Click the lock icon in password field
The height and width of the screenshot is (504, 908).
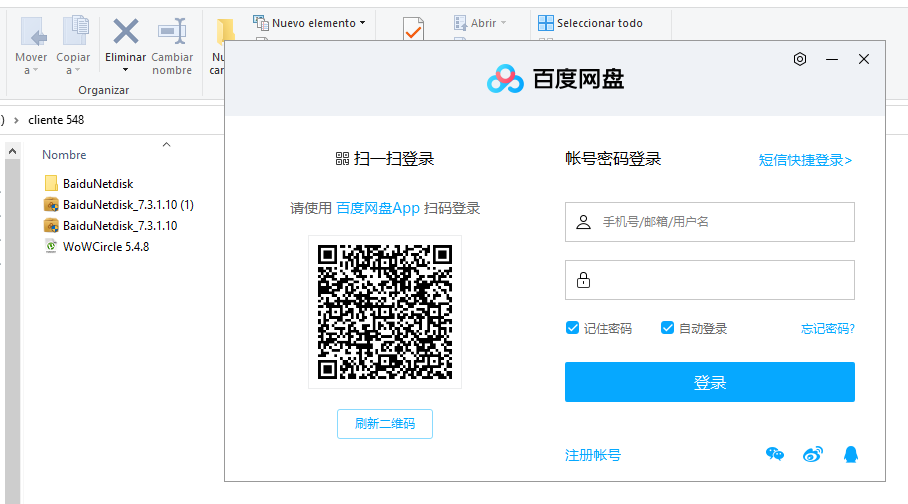pos(583,280)
